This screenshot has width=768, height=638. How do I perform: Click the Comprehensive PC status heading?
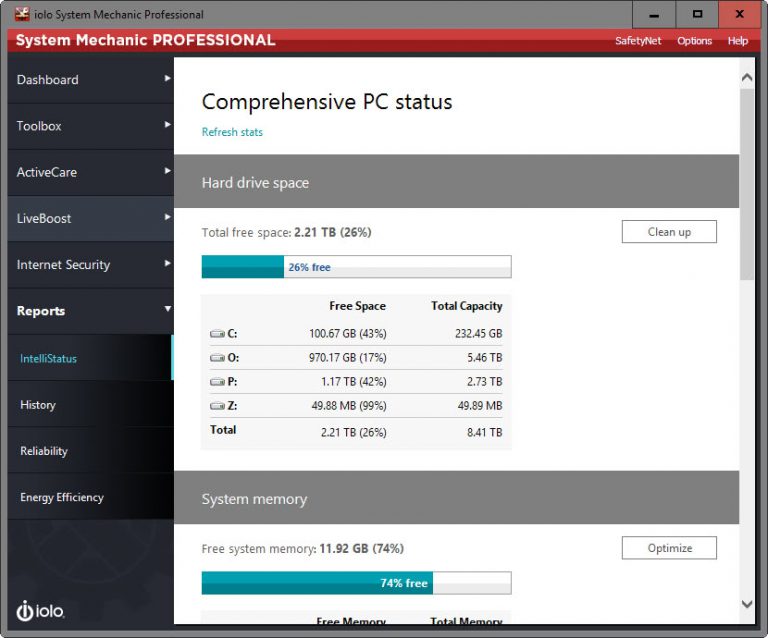[x=327, y=102]
